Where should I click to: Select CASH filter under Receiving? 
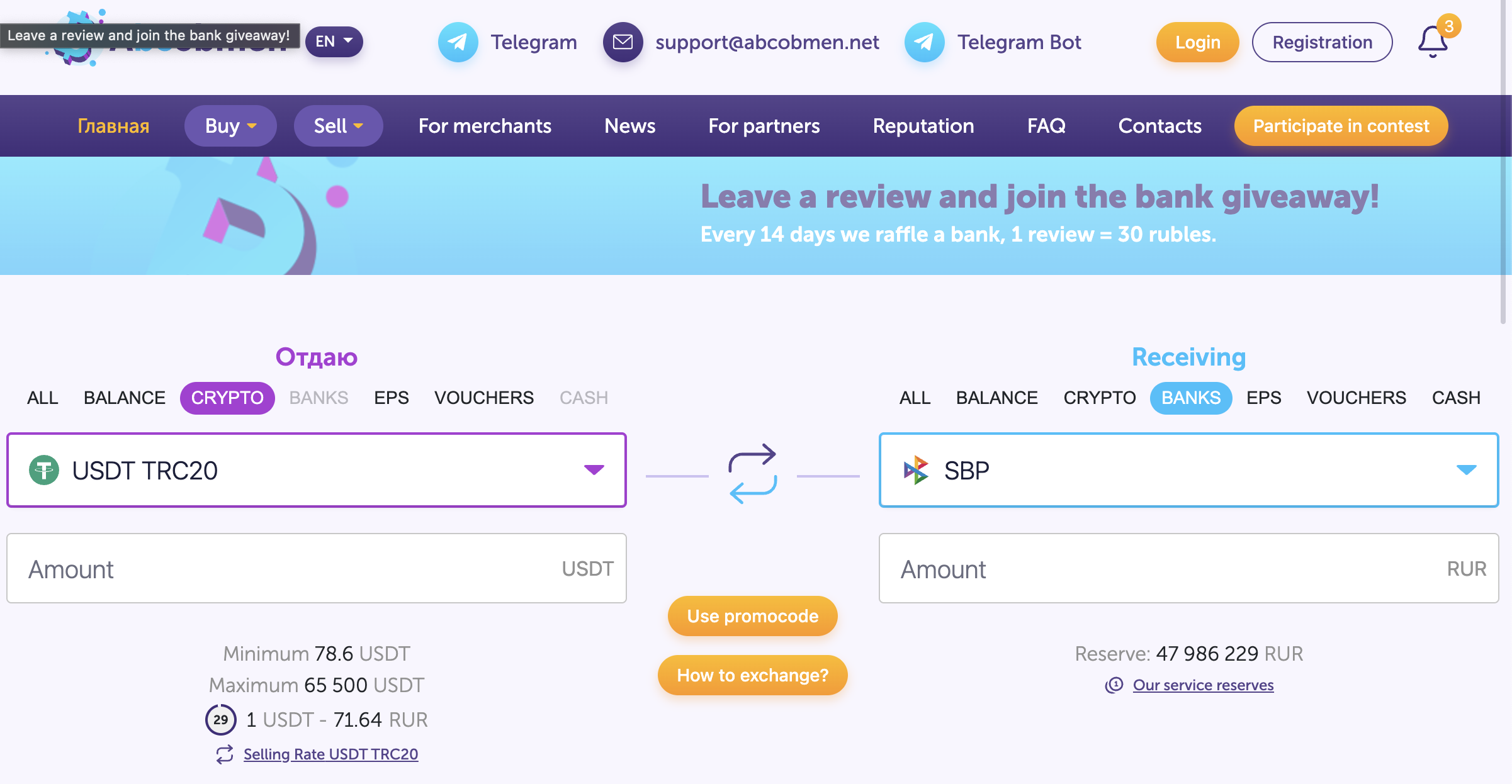(1455, 398)
